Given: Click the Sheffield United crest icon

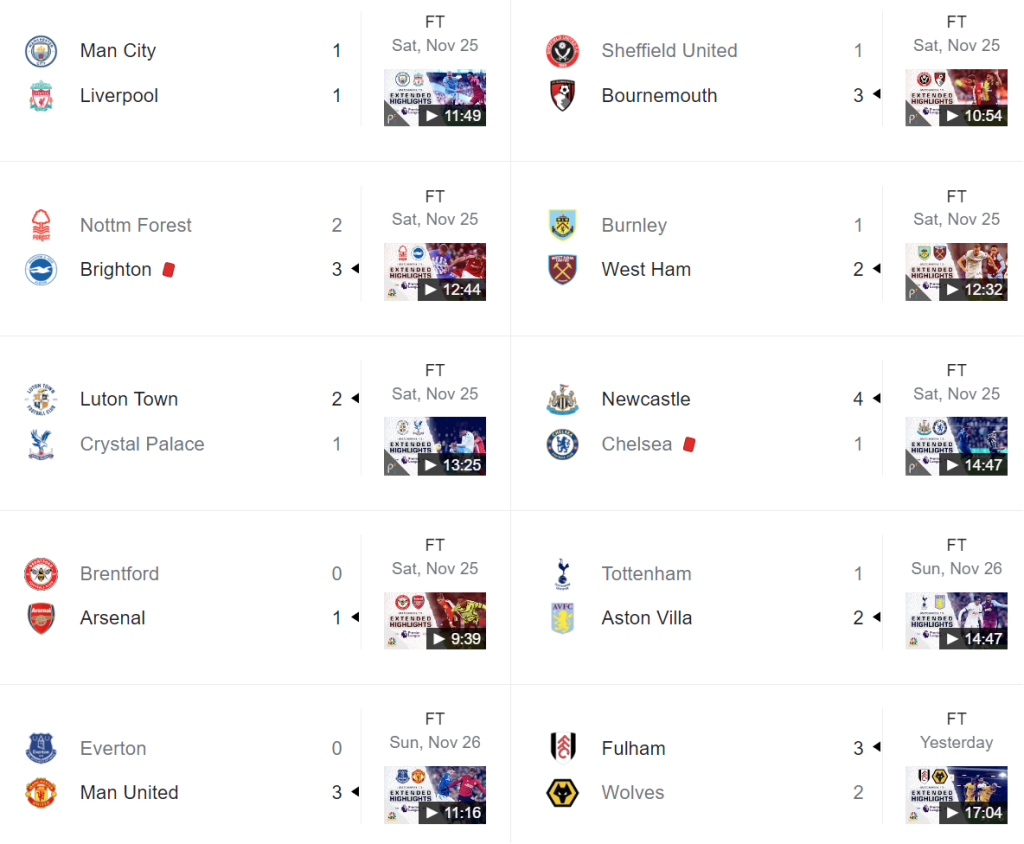Looking at the screenshot, I should pyautogui.click(x=563, y=51).
